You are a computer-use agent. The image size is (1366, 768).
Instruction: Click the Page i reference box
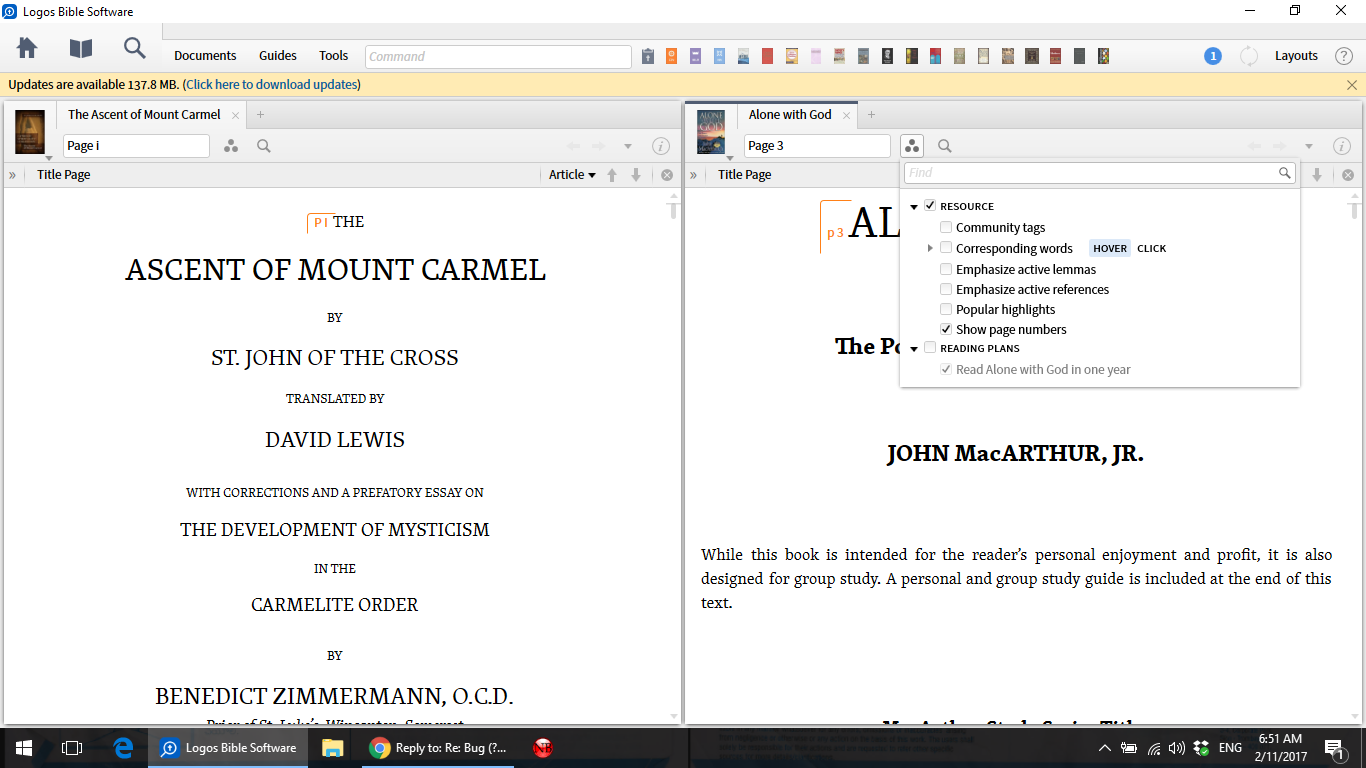point(136,146)
